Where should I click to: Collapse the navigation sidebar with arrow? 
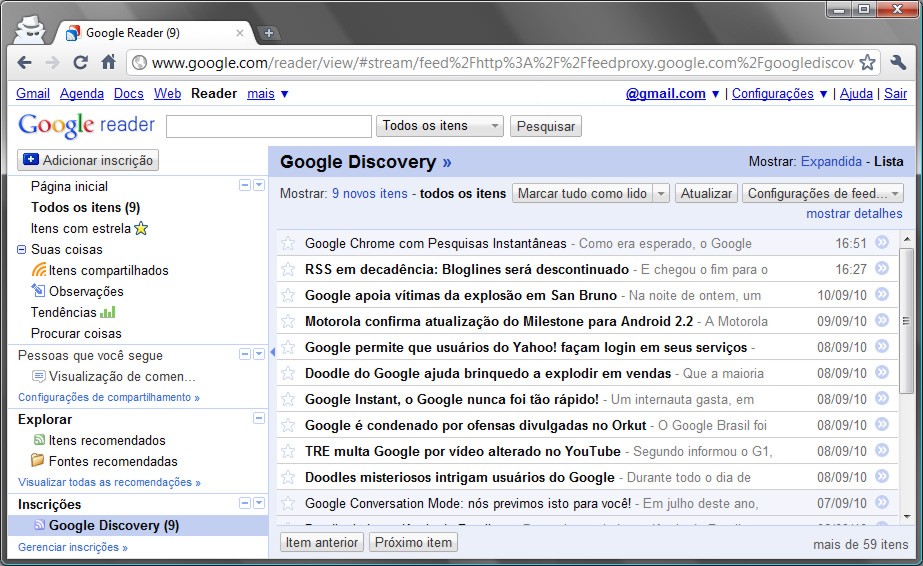(x=273, y=352)
